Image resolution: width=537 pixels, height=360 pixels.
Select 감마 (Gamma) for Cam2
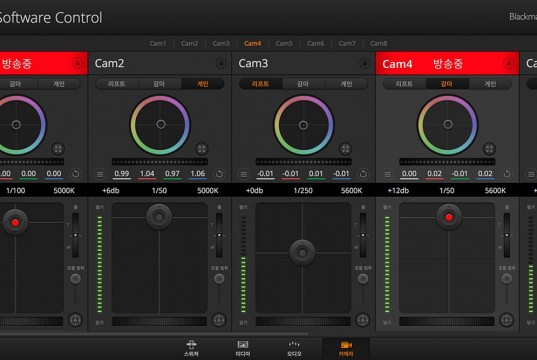click(159, 84)
